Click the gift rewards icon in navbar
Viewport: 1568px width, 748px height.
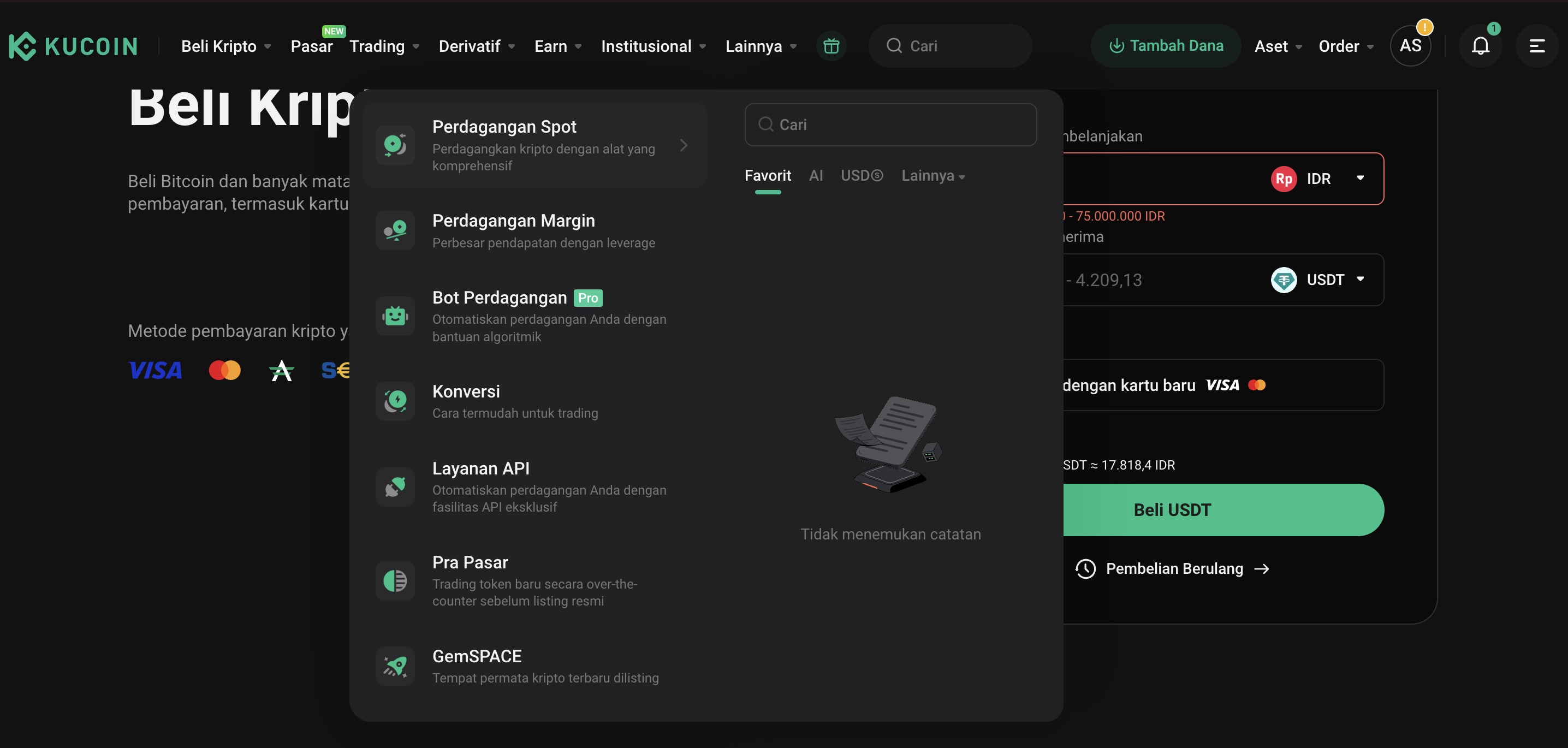tap(831, 46)
